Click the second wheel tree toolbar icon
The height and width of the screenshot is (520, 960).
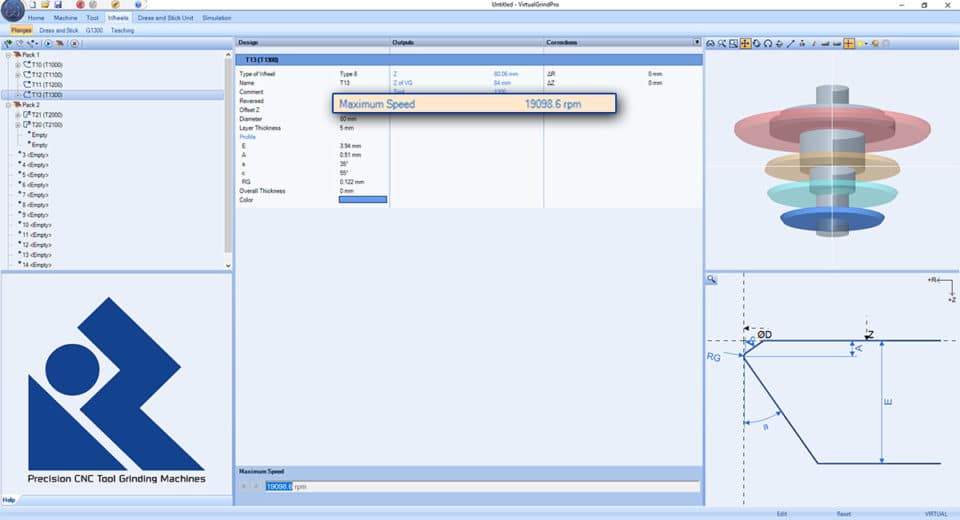[20, 43]
